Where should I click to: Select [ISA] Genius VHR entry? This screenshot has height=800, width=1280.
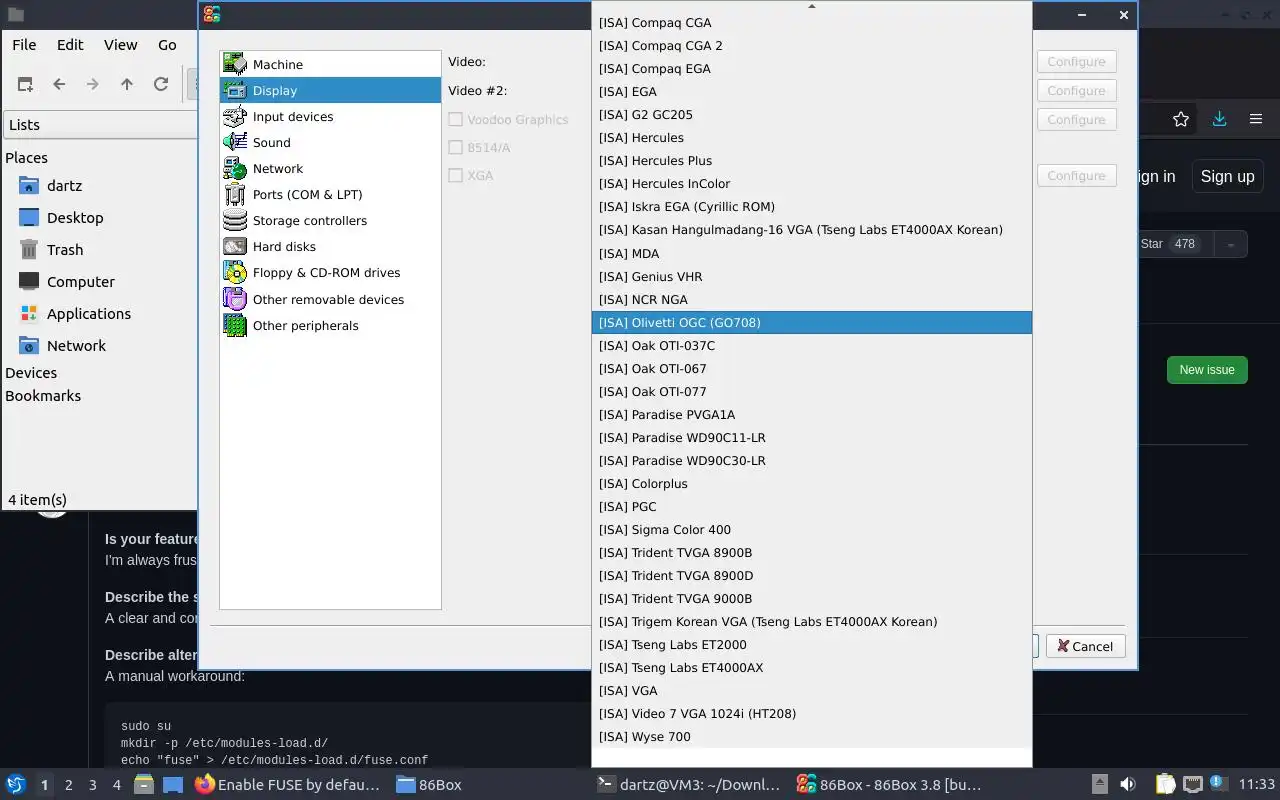tap(811, 276)
